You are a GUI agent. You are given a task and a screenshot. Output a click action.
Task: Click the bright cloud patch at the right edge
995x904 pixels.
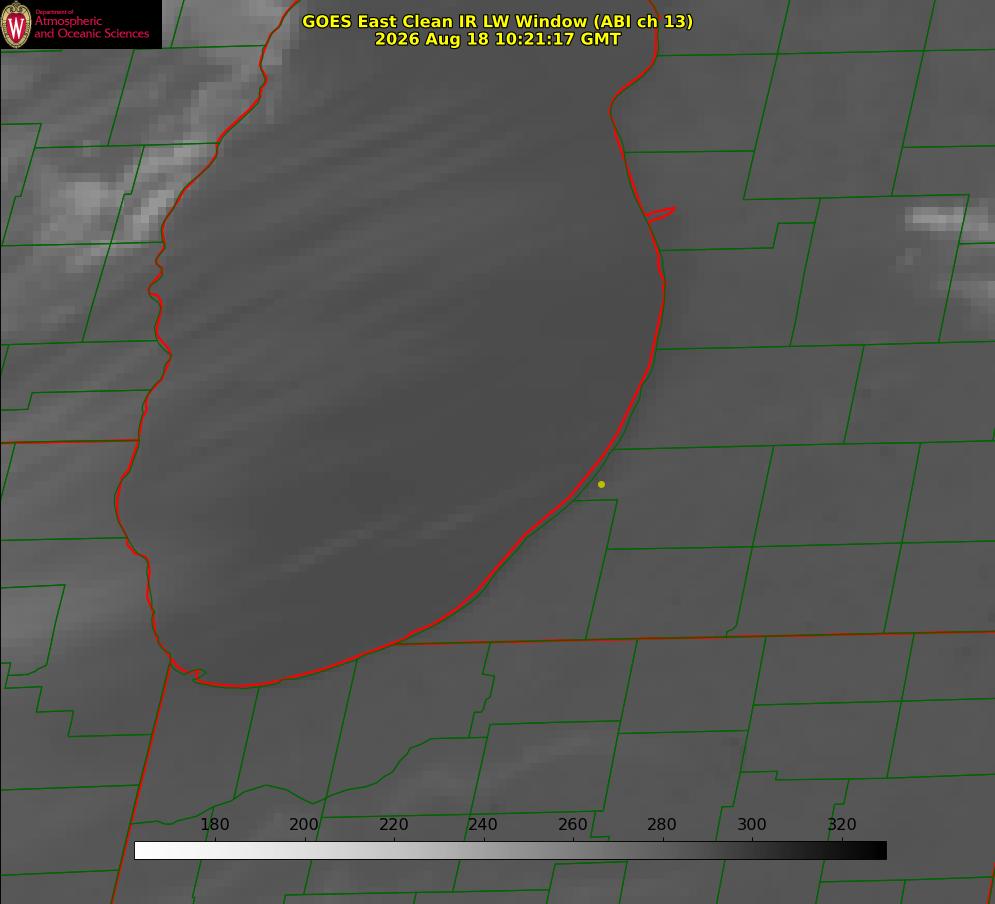click(x=949, y=220)
